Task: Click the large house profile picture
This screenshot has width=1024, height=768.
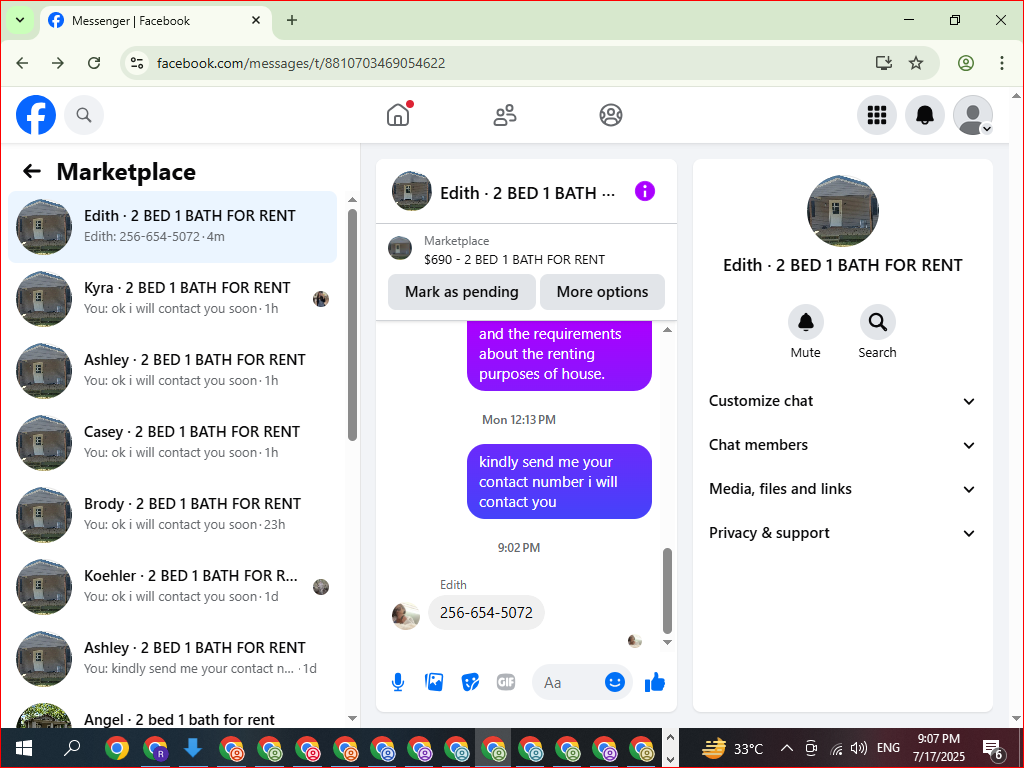Action: pyautogui.click(x=842, y=211)
